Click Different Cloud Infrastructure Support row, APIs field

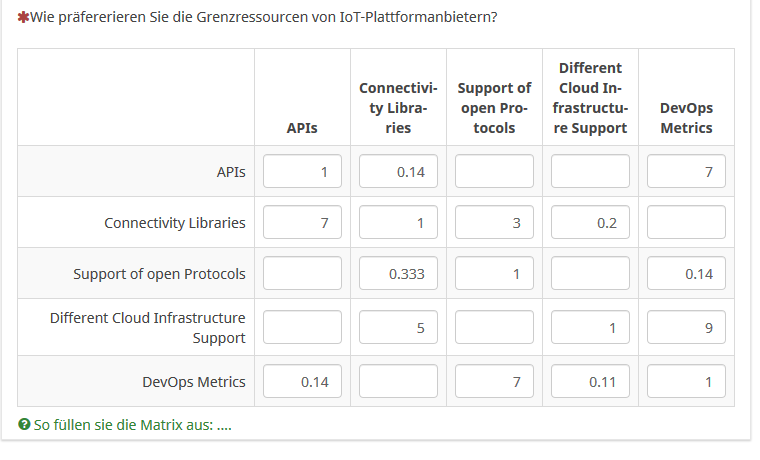(x=302, y=327)
